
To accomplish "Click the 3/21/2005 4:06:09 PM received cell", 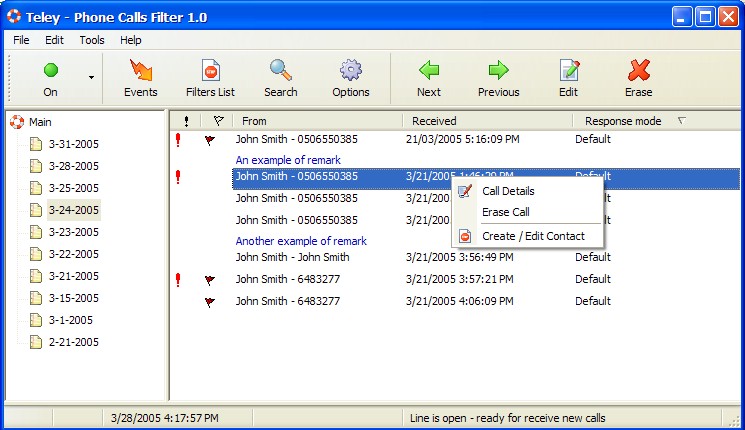I will tap(459, 301).
